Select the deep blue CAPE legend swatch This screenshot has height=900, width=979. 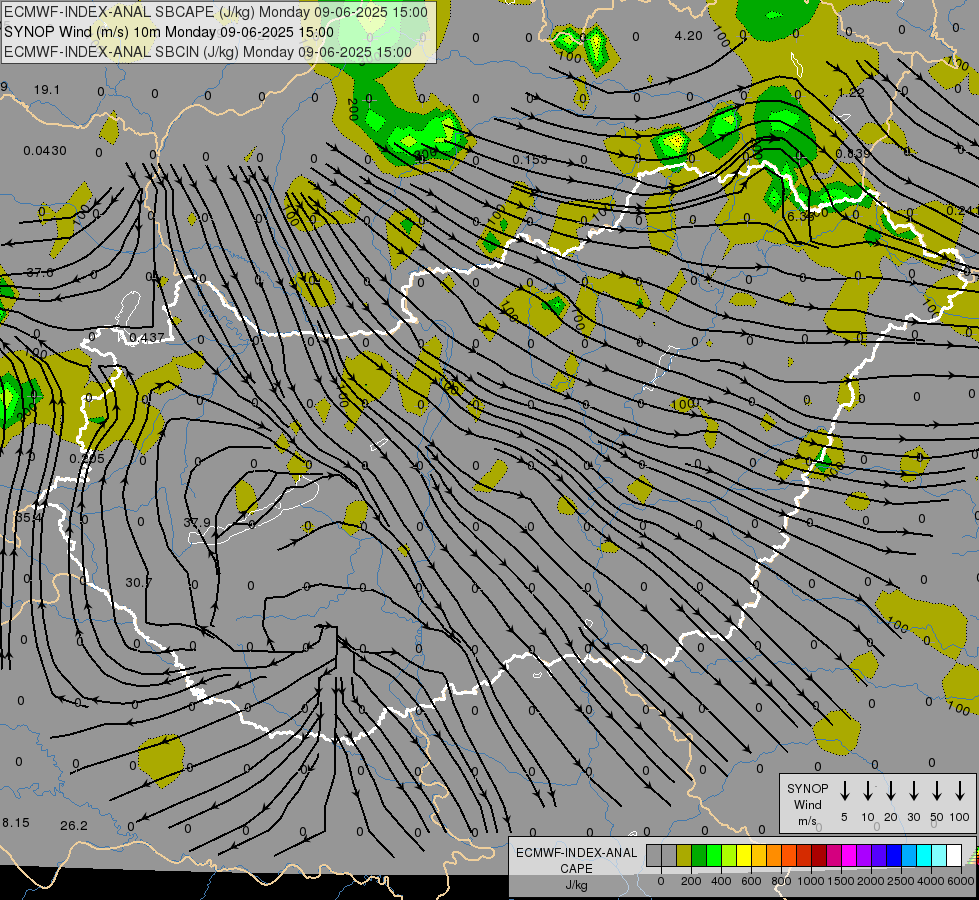pyautogui.click(x=893, y=856)
